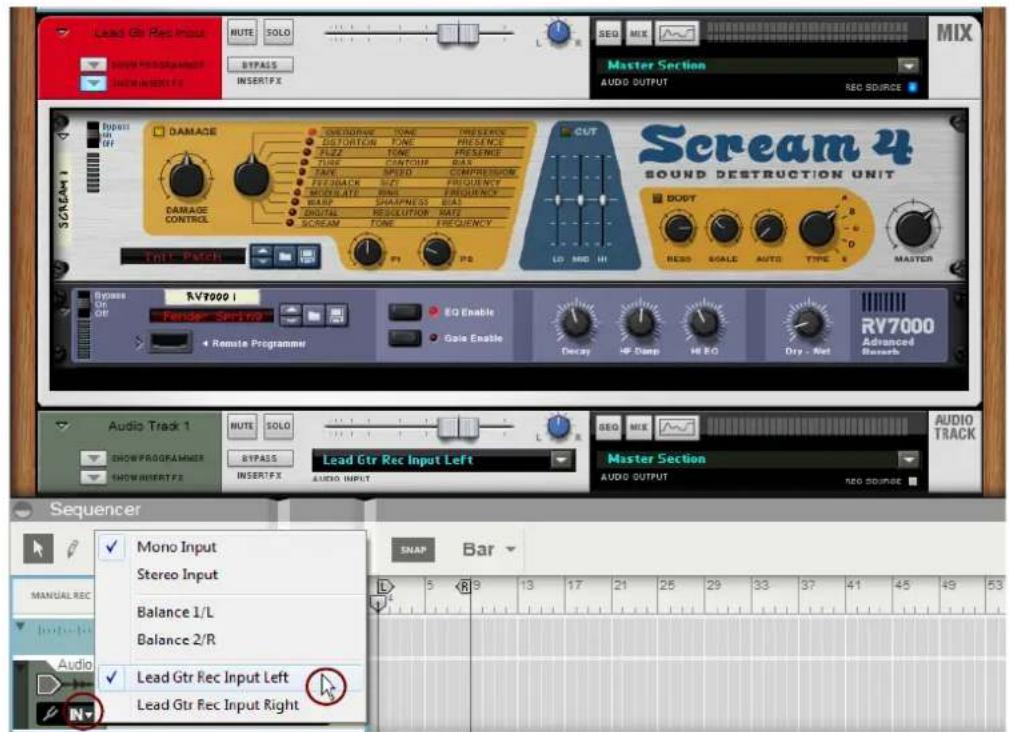Image resolution: width=1009 pixels, height=732 pixels.
Task: Expand the RV7000 Remote Programmer arrow
Action: pos(138,343)
